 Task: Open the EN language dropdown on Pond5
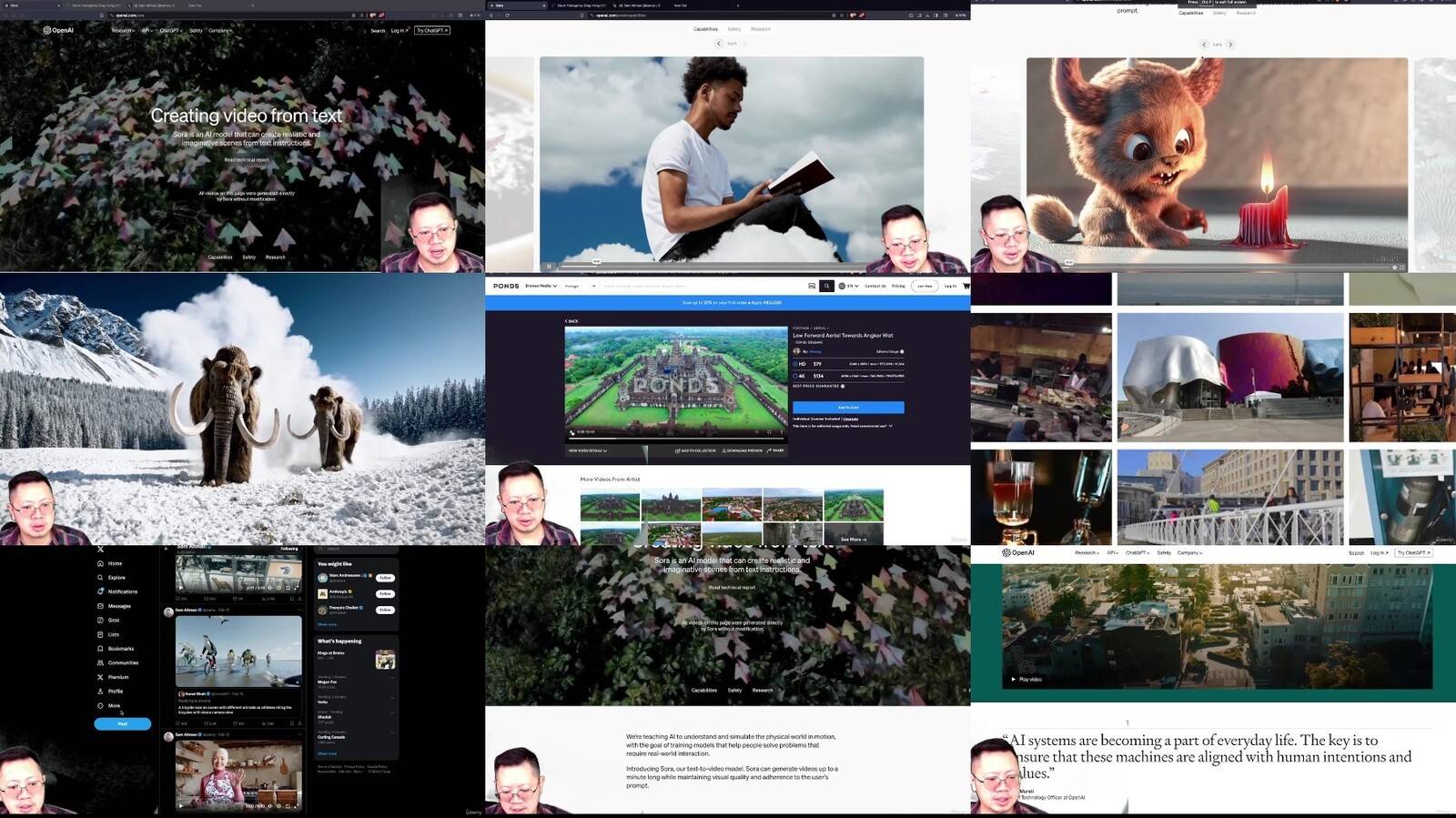pos(848,286)
